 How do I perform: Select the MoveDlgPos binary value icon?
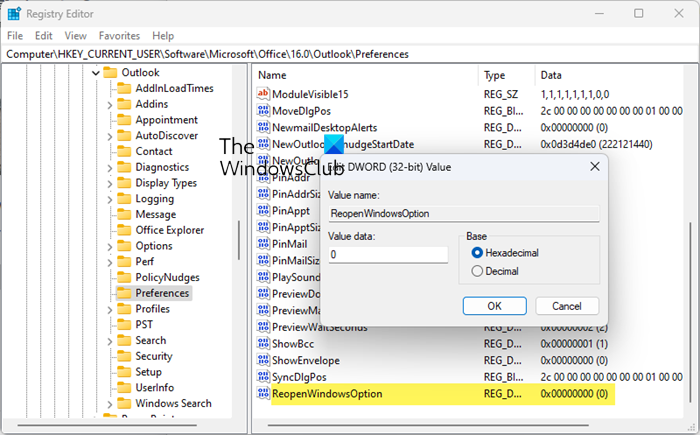pos(263,110)
